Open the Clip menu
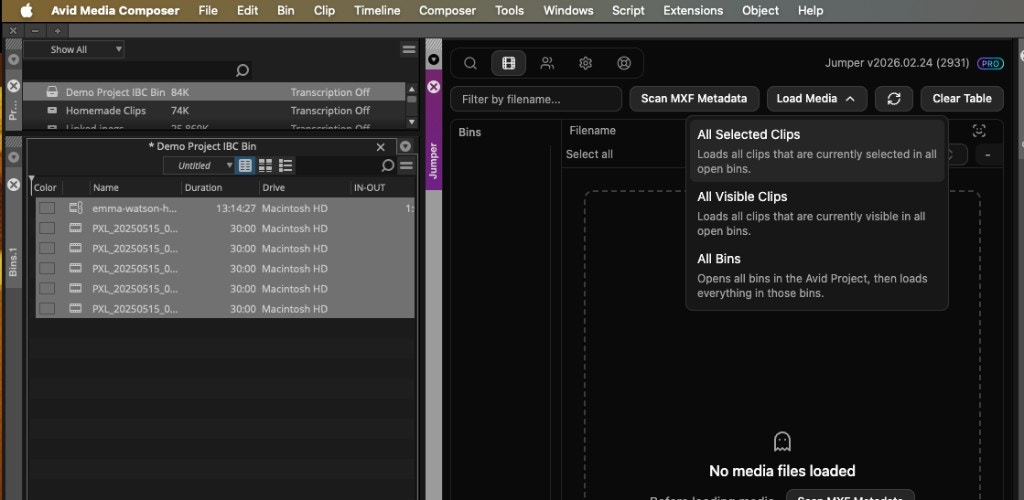 pos(324,10)
